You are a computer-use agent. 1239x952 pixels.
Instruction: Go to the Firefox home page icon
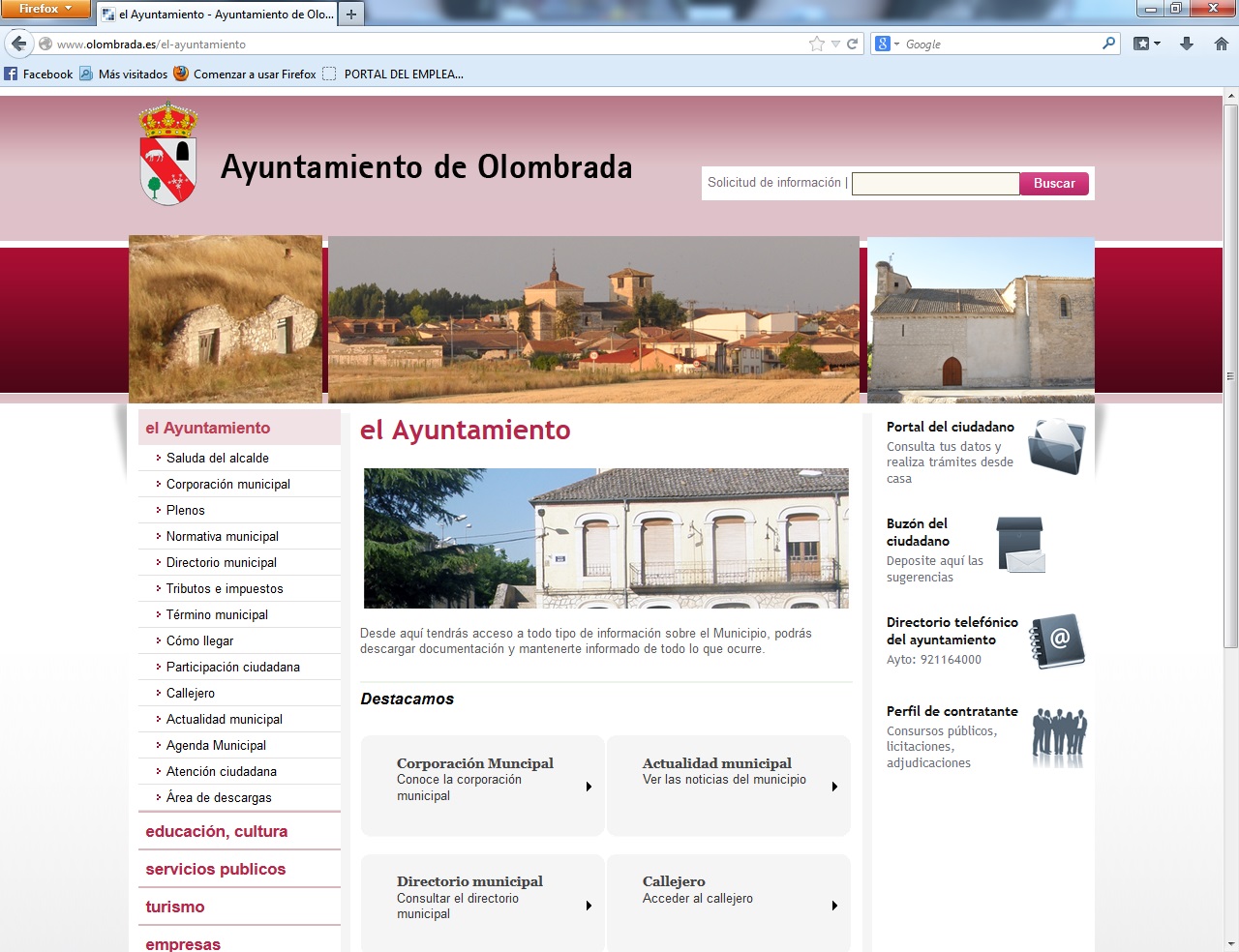point(1221,44)
